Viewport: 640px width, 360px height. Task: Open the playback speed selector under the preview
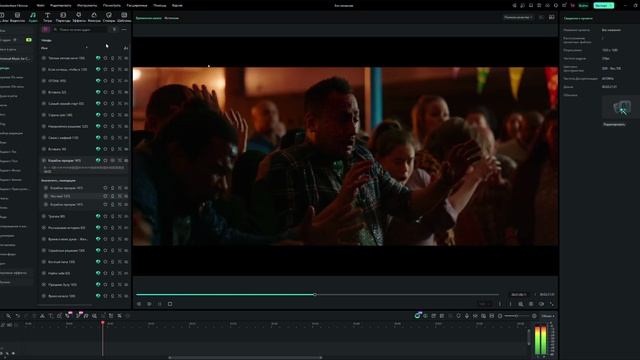(x=484, y=304)
